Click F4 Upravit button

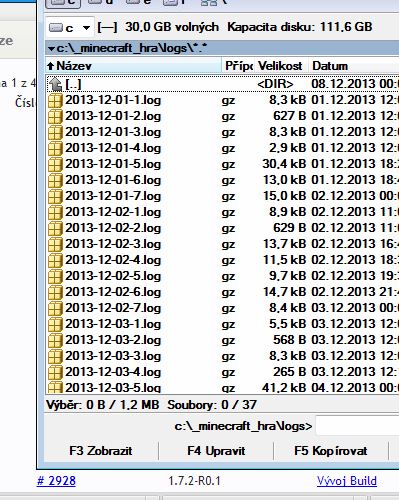pyautogui.click(x=216, y=451)
